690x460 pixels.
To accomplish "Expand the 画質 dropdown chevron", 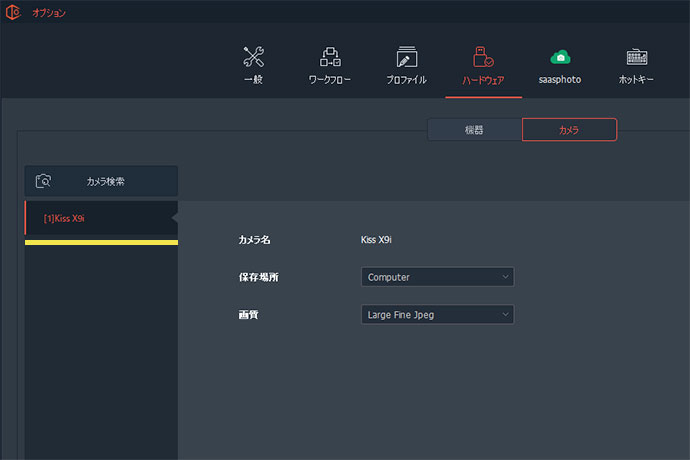I will click(505, 315).
